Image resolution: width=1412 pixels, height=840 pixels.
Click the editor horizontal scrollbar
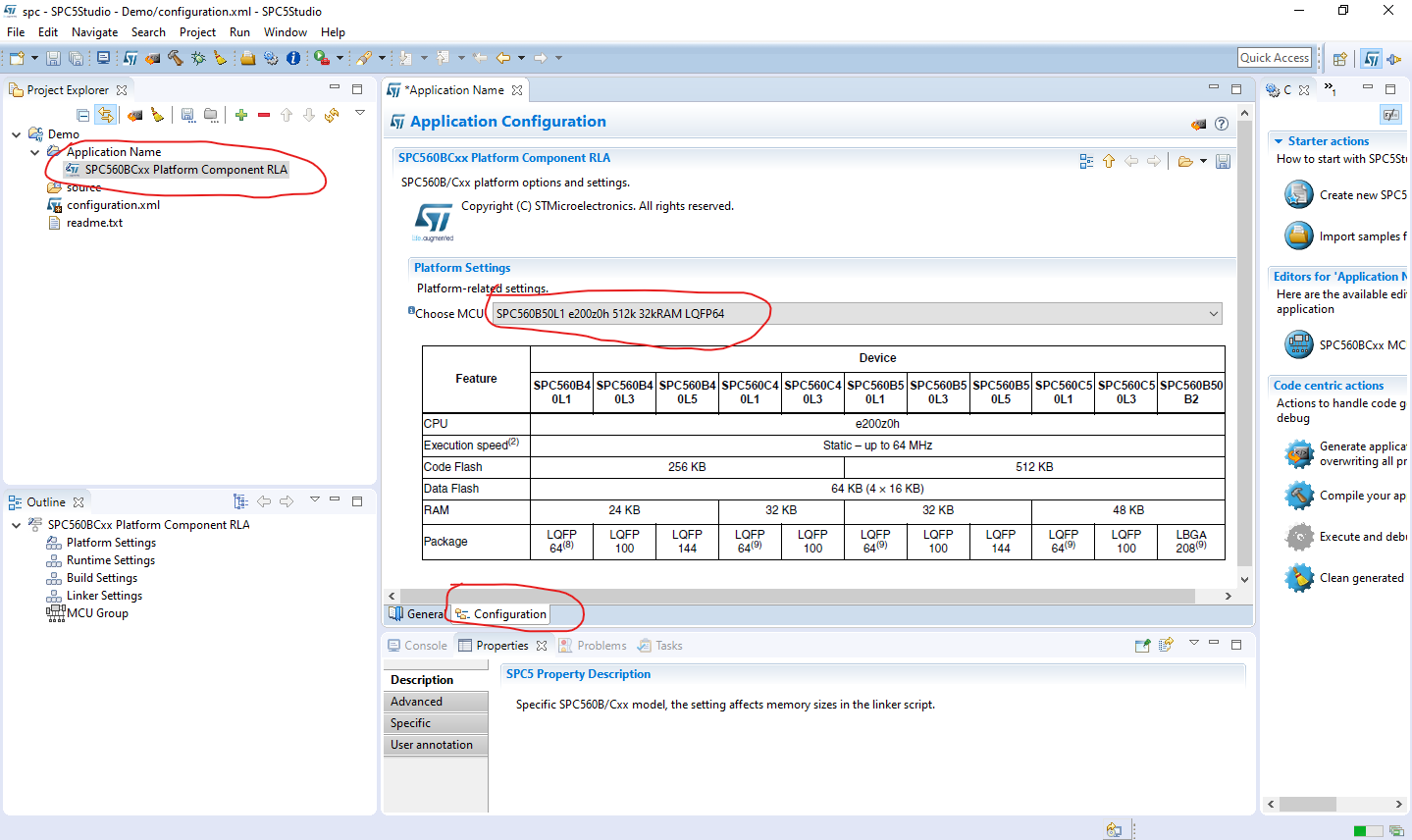(798, 596)
